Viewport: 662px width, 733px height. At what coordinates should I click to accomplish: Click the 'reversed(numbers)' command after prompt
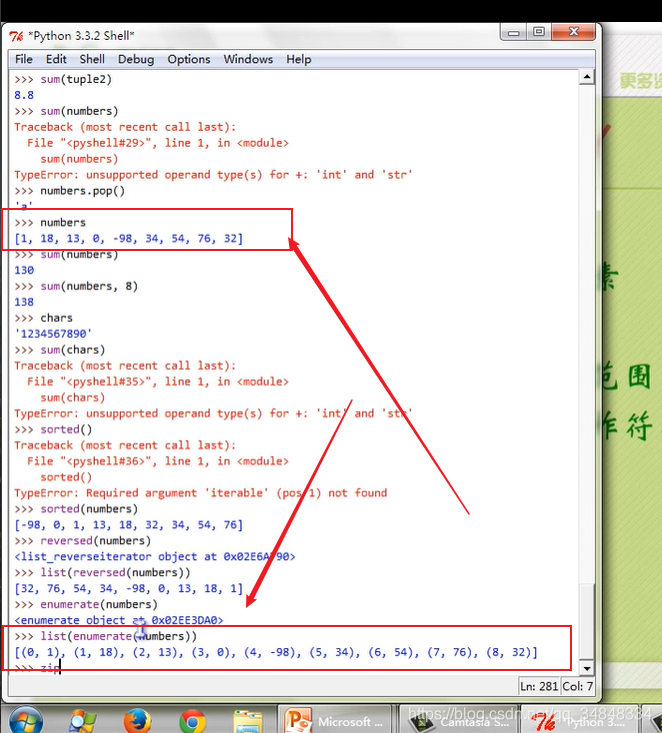[x=96, y=540]
